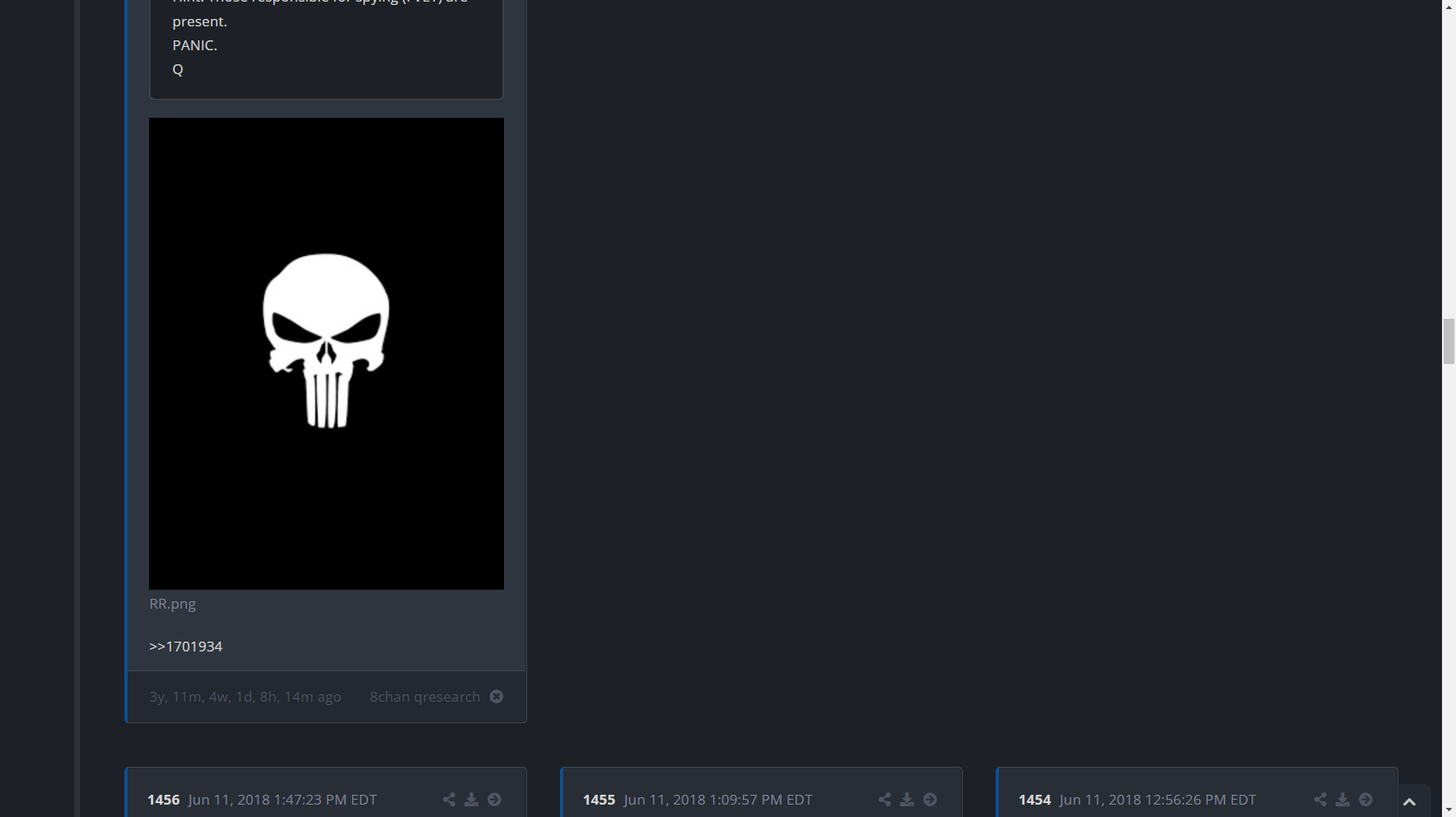
Task: Click the circled X next to 8chan qresearch
Action: pyautogui.click(x=497, y=697)
